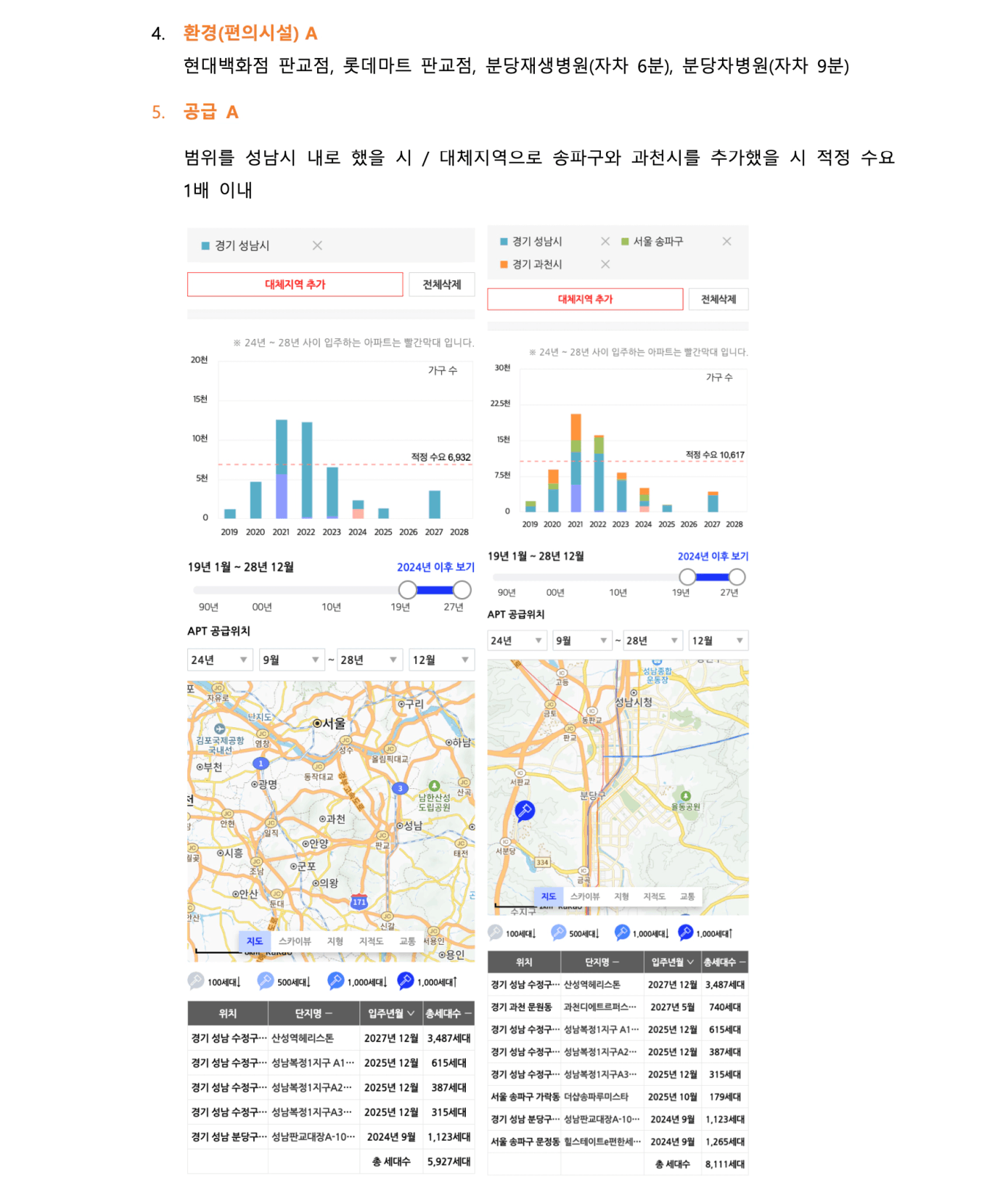Select left slider start handle near 19년
The width and height of the screenshot is (1003, 1204).
pyautogui.click(x=408, y=590)
